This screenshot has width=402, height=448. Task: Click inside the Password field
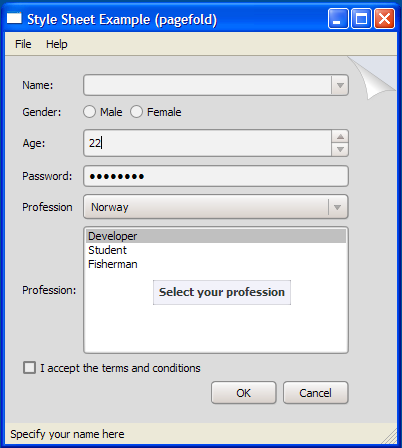pos(216,176)
